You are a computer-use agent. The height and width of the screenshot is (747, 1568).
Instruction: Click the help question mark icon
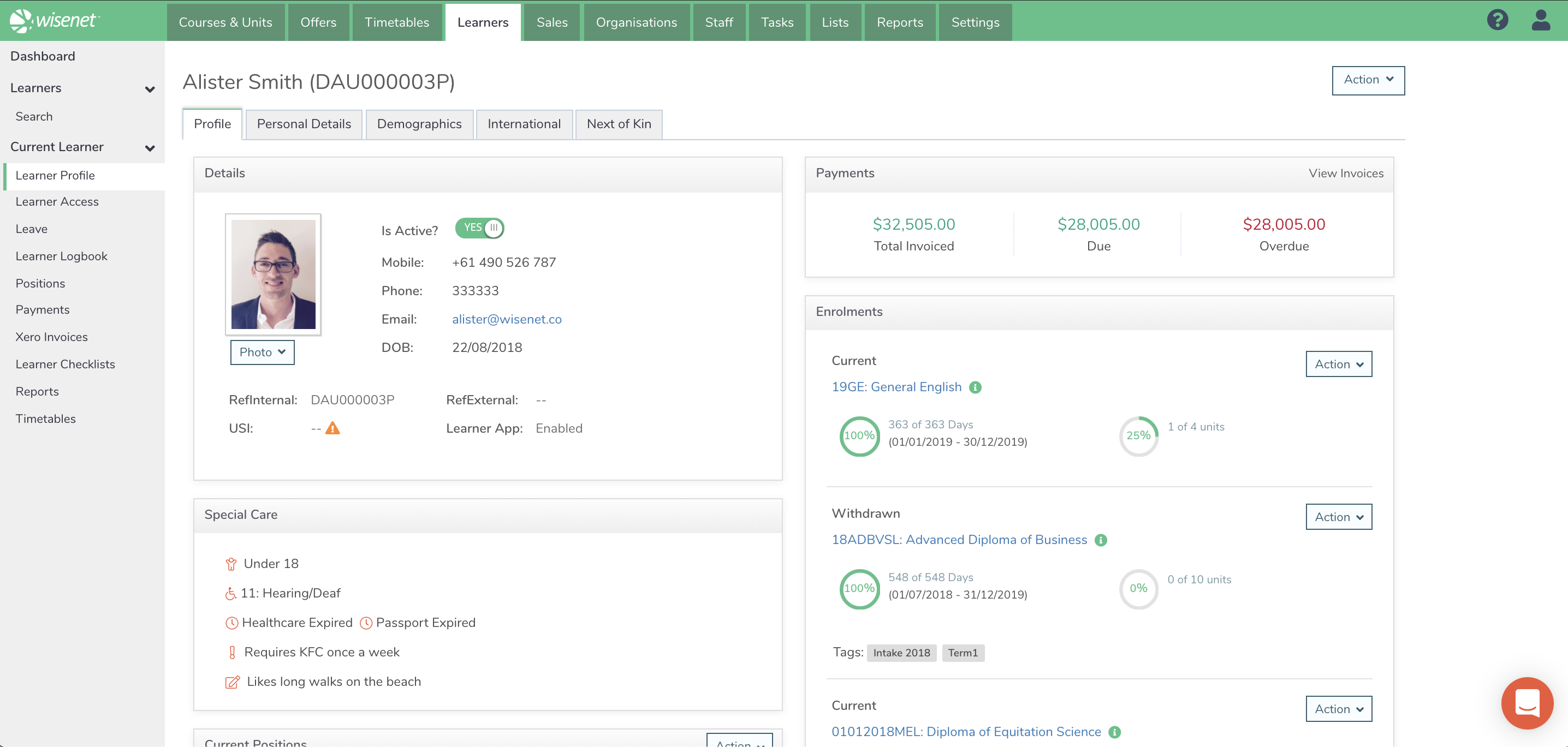(1497, 20)
